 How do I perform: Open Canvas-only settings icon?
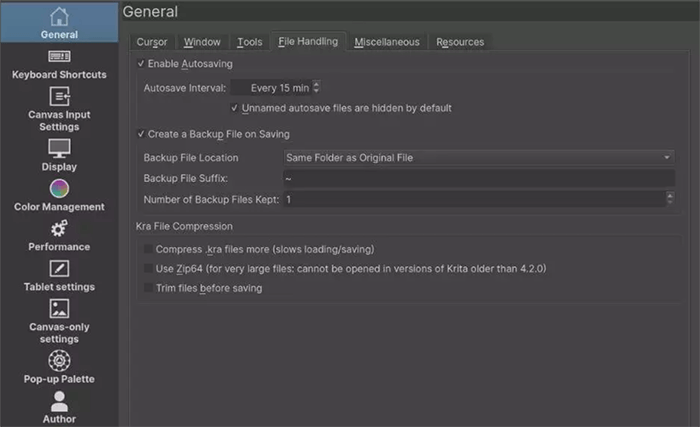tap(59, 308)
